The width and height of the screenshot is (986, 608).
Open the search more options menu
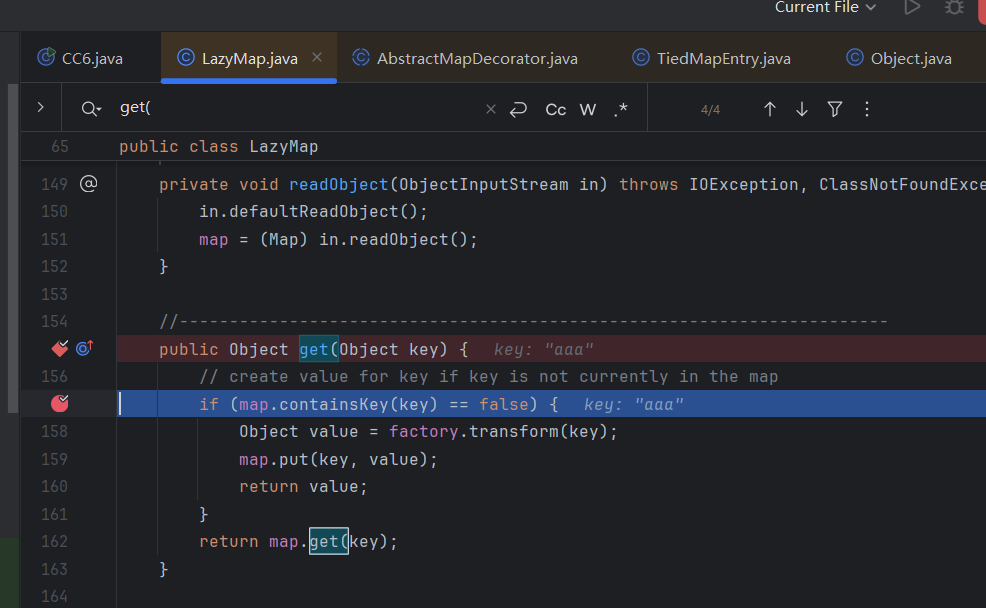pyautogui.click(x=867, y=109)
